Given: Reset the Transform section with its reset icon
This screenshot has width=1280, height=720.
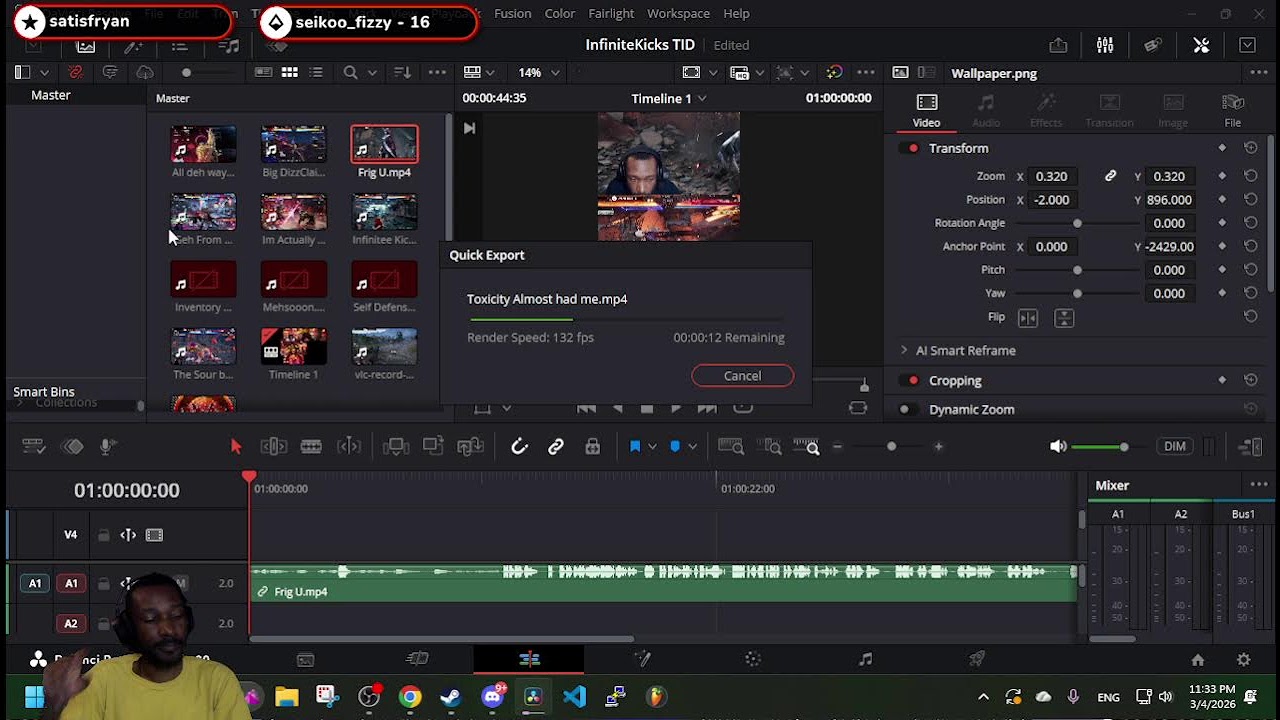Looking at the screenshot, I should (x=1250, y=148).
